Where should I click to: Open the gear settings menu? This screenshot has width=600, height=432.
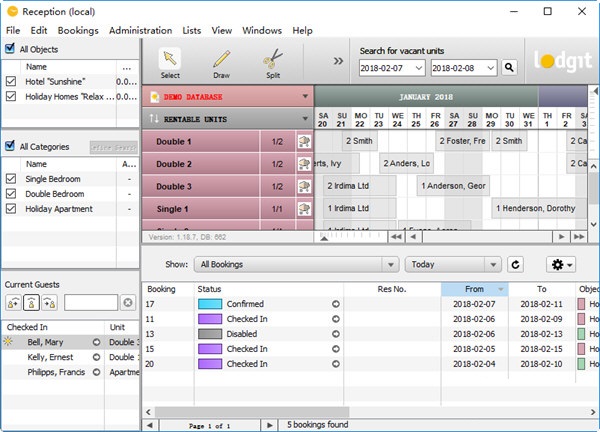click(x=561, y=264)
